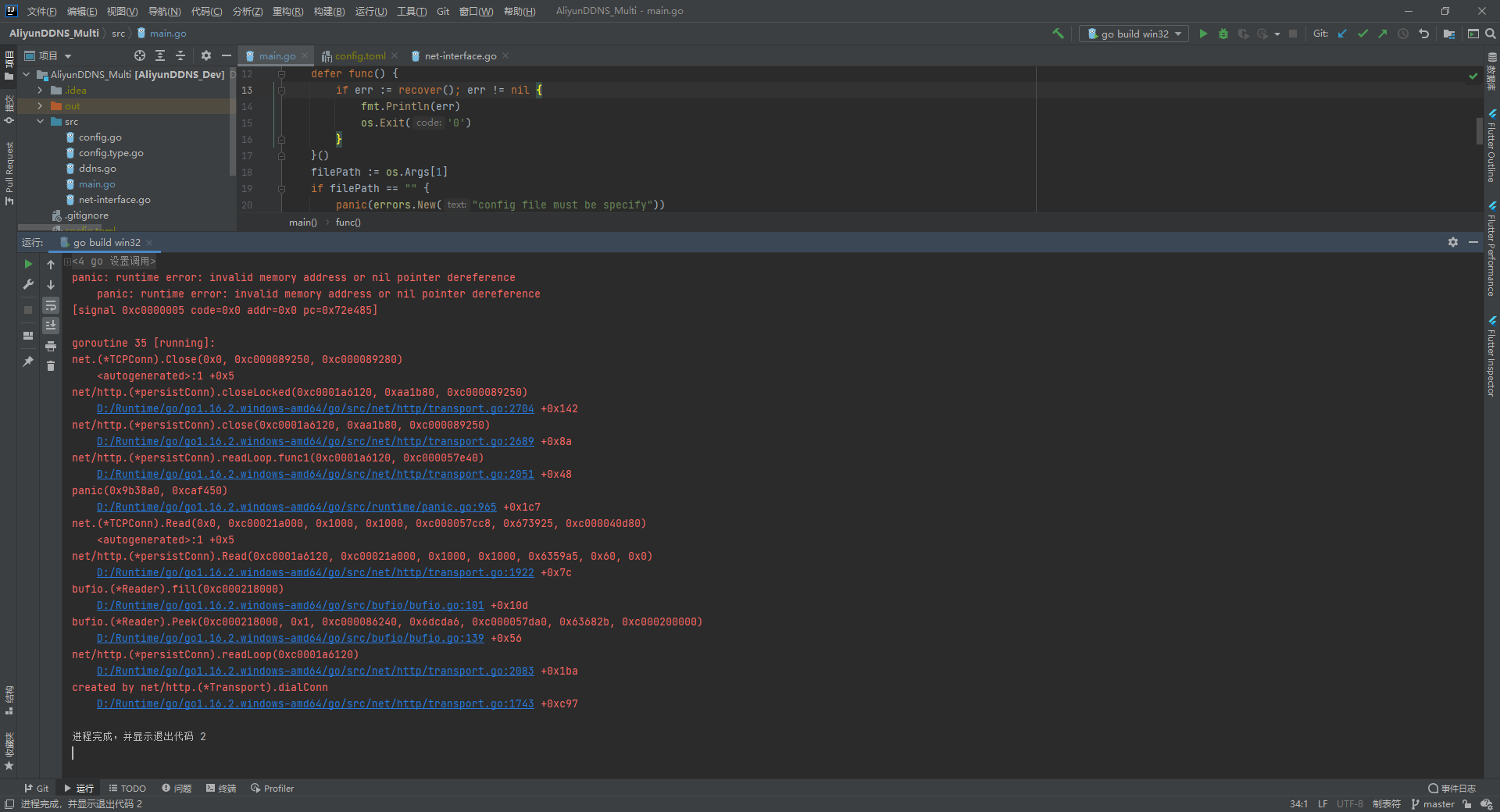
Task: Toggle scroll-to-end in the run console
Action: 51,326
